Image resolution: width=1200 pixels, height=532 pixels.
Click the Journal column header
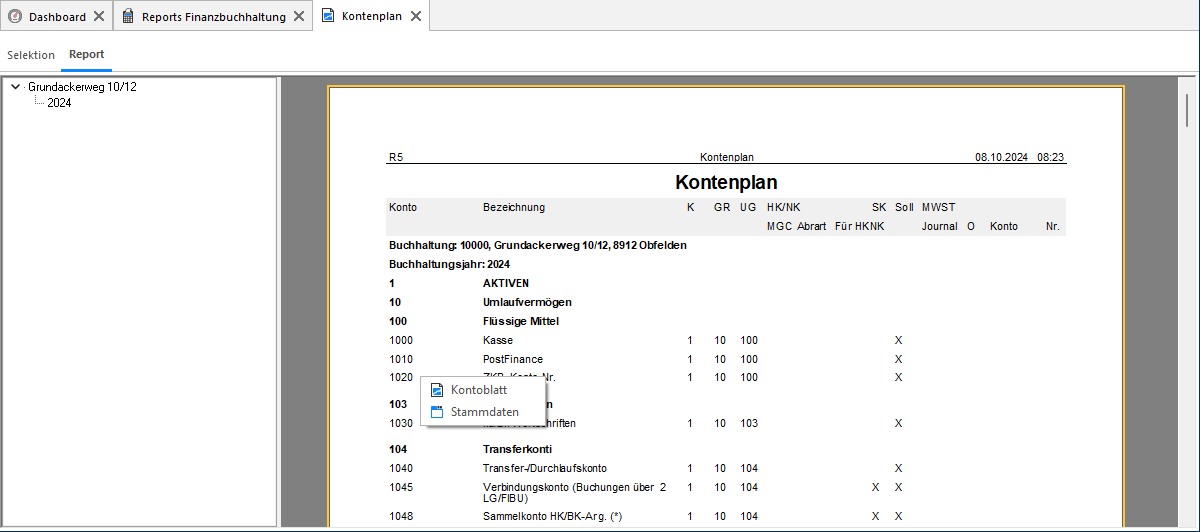(940, 226)
